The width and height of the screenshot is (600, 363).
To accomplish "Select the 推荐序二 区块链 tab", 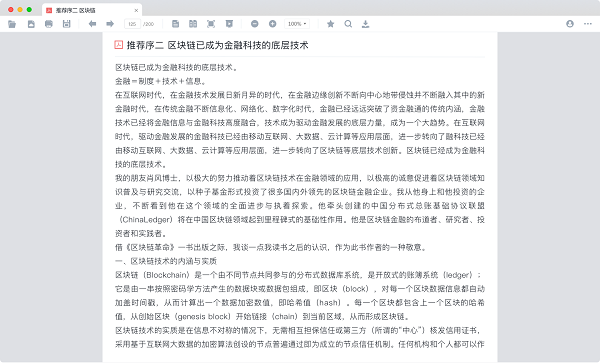I will pos(92,10).
